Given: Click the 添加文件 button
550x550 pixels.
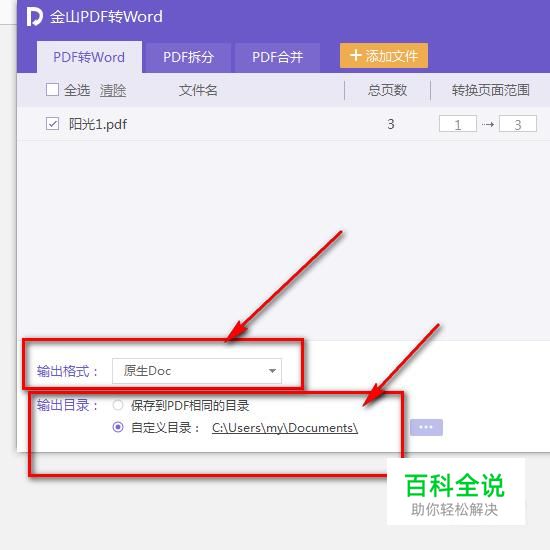Looking at the screenshot, I should click(384, 55).
